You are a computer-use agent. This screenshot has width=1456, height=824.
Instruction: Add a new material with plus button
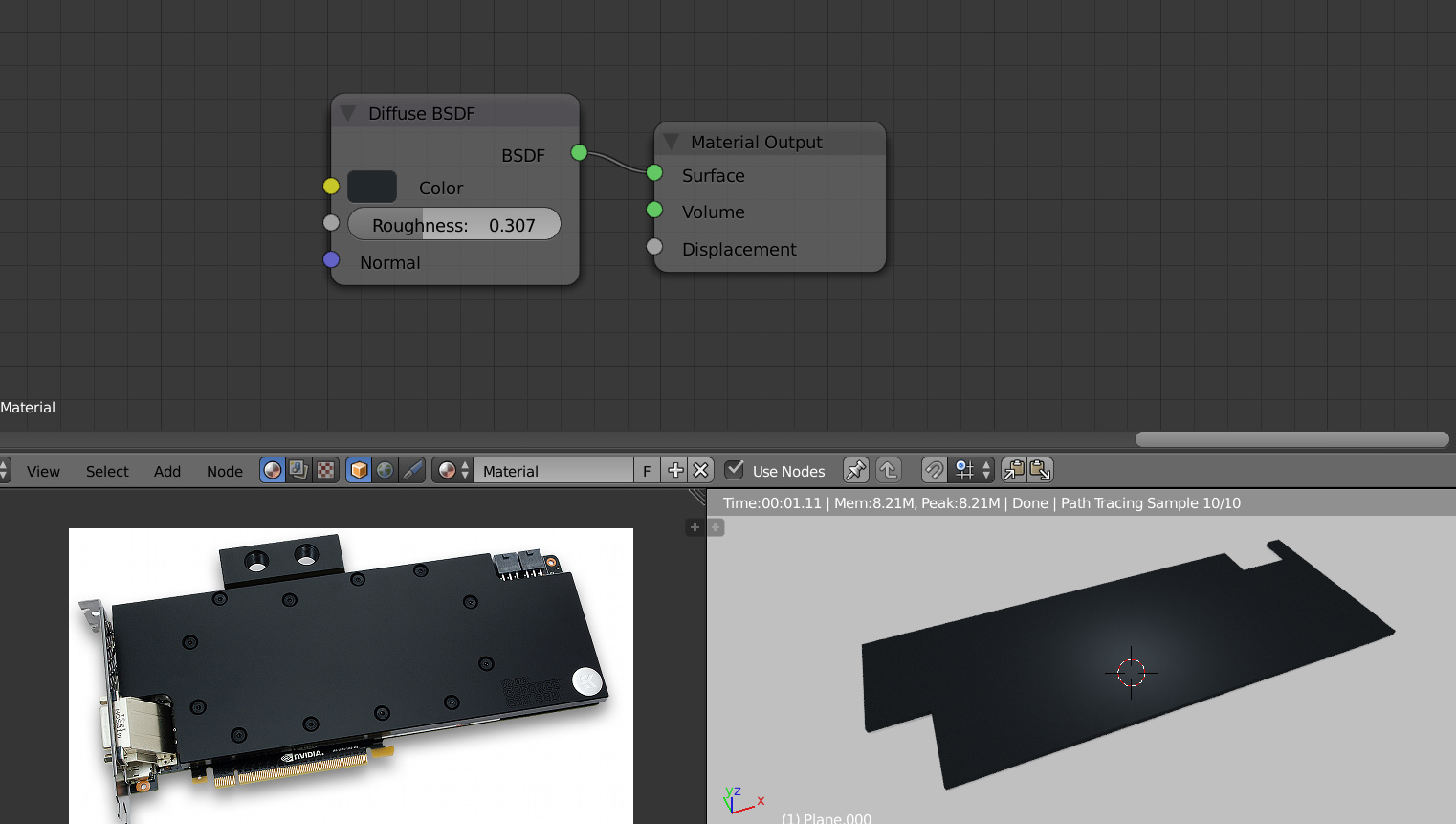pyautogui.click(x=675, y=471)
